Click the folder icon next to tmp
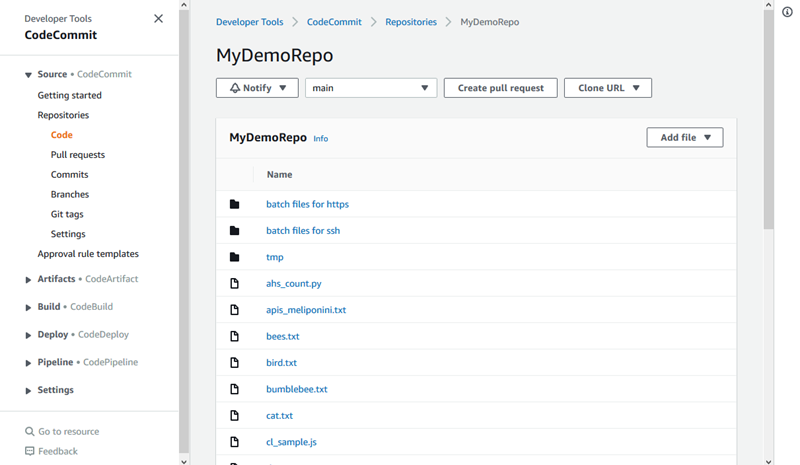Image resolution: width=800 pixels, height=465 pixels. (x=235, y=257)
